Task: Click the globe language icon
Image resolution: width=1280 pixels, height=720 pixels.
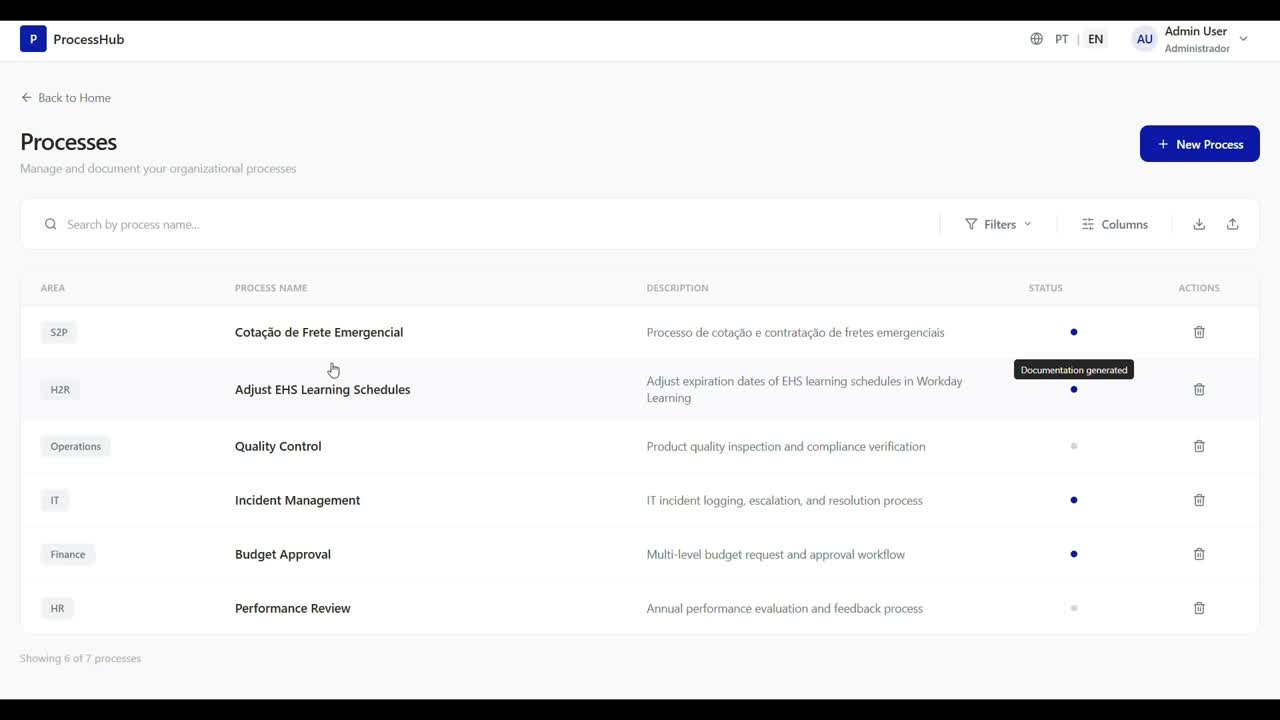Action: 1036,39
